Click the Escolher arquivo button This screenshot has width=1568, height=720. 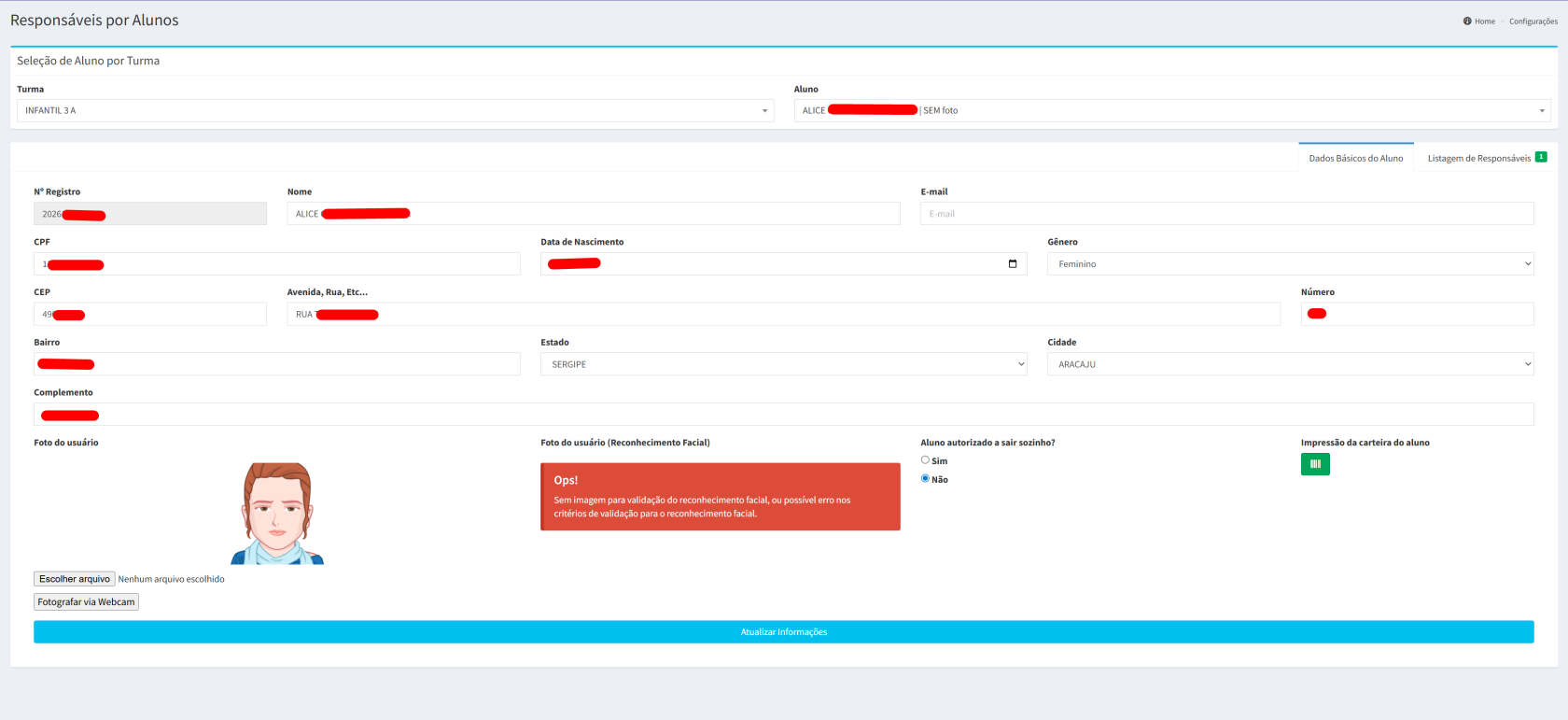click(75, 579)
